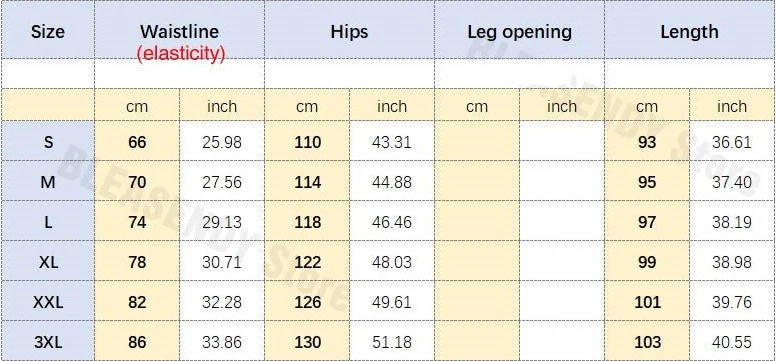This screenshot has height=361, width=776.
Task: Select the length value 101
Action: click(x=647, y=302)
